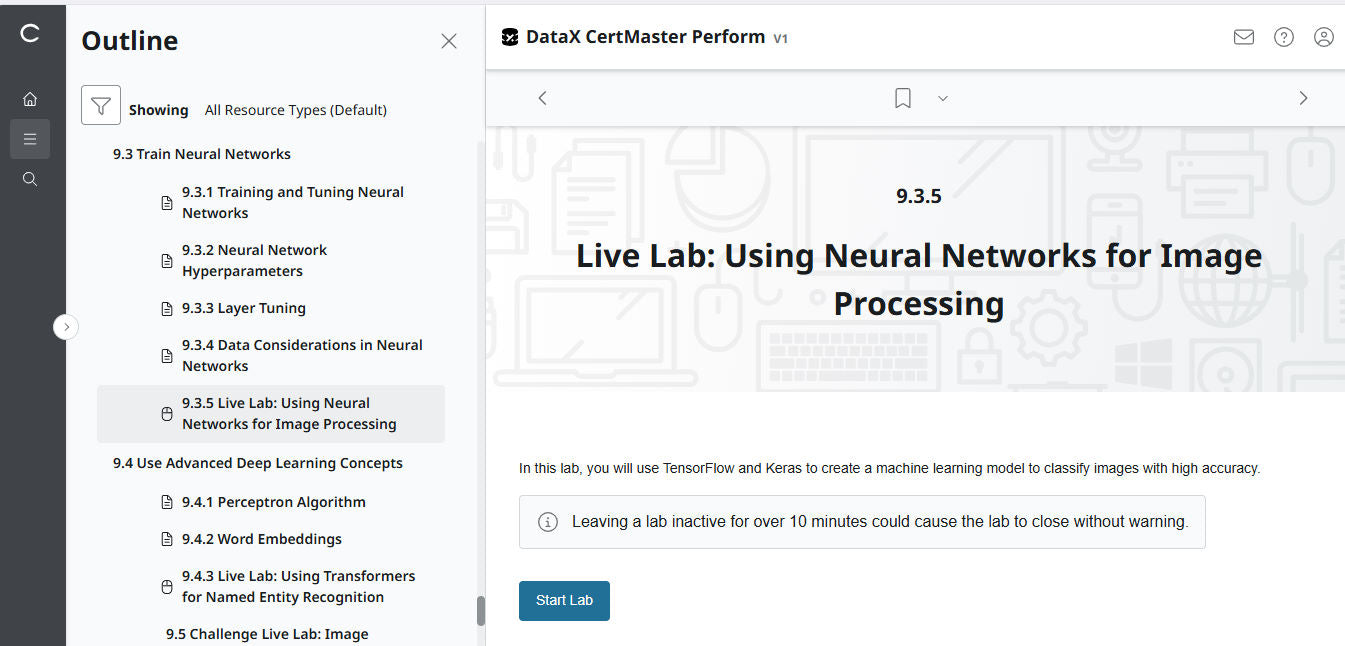The width and height of the screenshot is (1345, 646).
Task: Click the info icon on the warning banner
Action: point(547,521)
